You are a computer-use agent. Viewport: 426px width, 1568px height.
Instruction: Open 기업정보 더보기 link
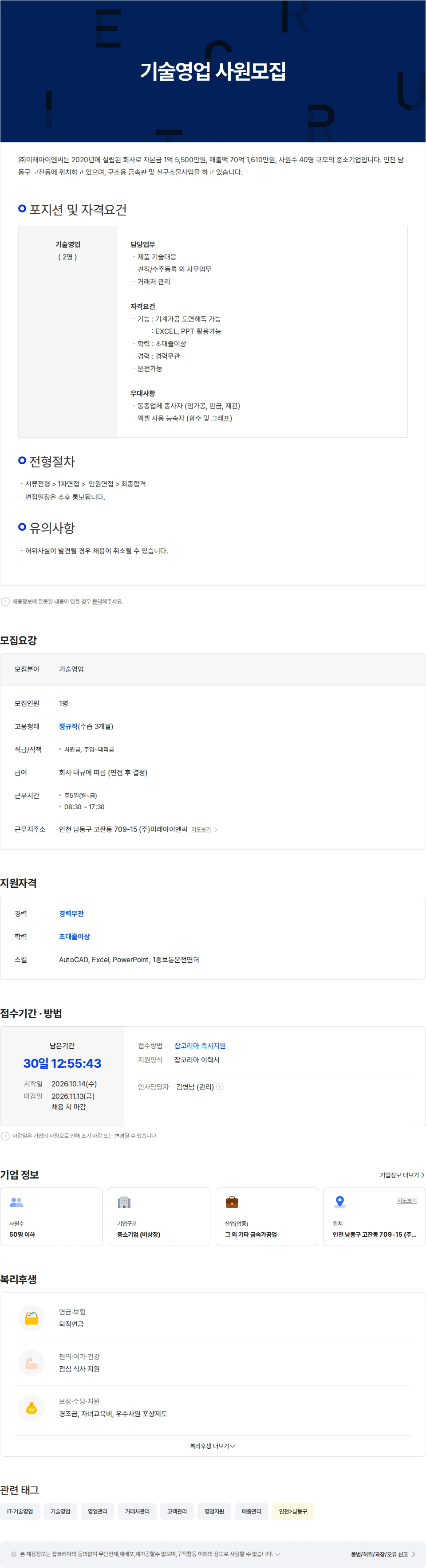pos(402,1175)
